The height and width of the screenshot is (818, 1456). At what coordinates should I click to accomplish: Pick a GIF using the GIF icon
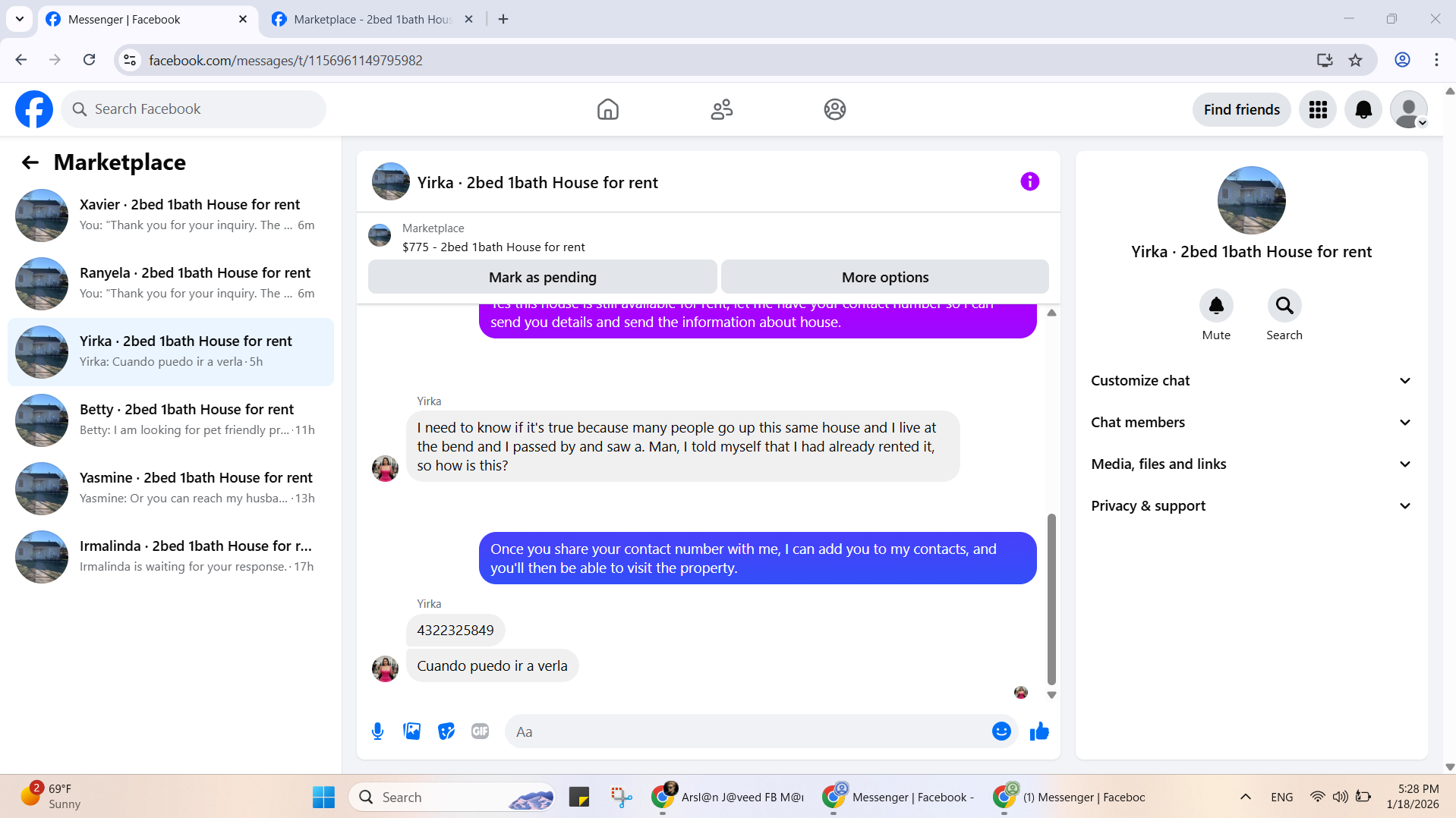click(480, 731)
